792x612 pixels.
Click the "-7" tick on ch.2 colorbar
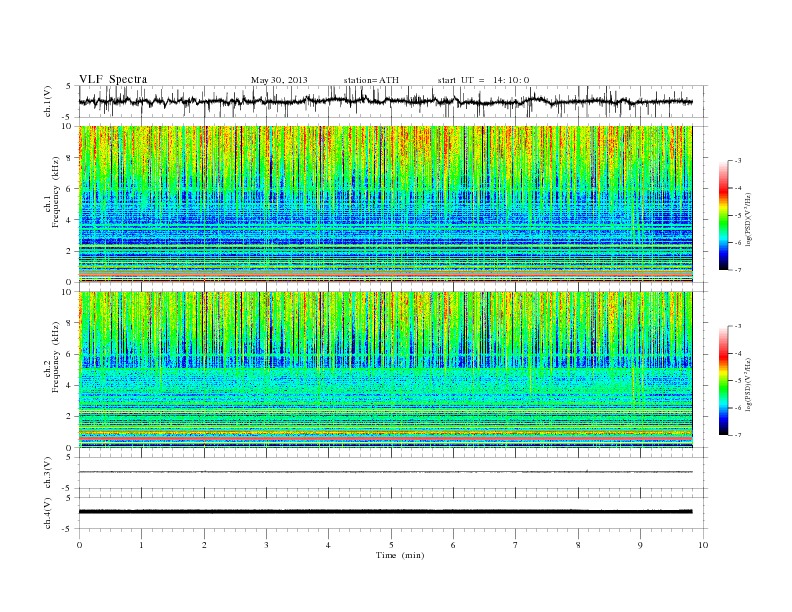(738, 435)
